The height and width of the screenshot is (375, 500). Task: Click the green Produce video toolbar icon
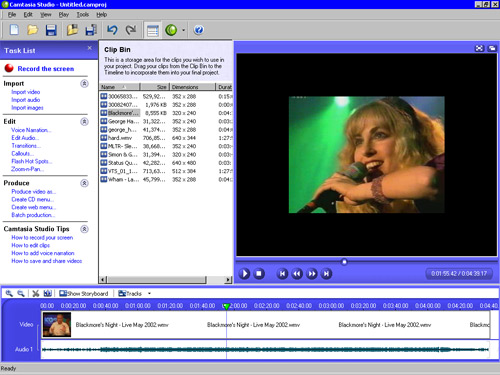pyautogui.click(x=171, y=30)
